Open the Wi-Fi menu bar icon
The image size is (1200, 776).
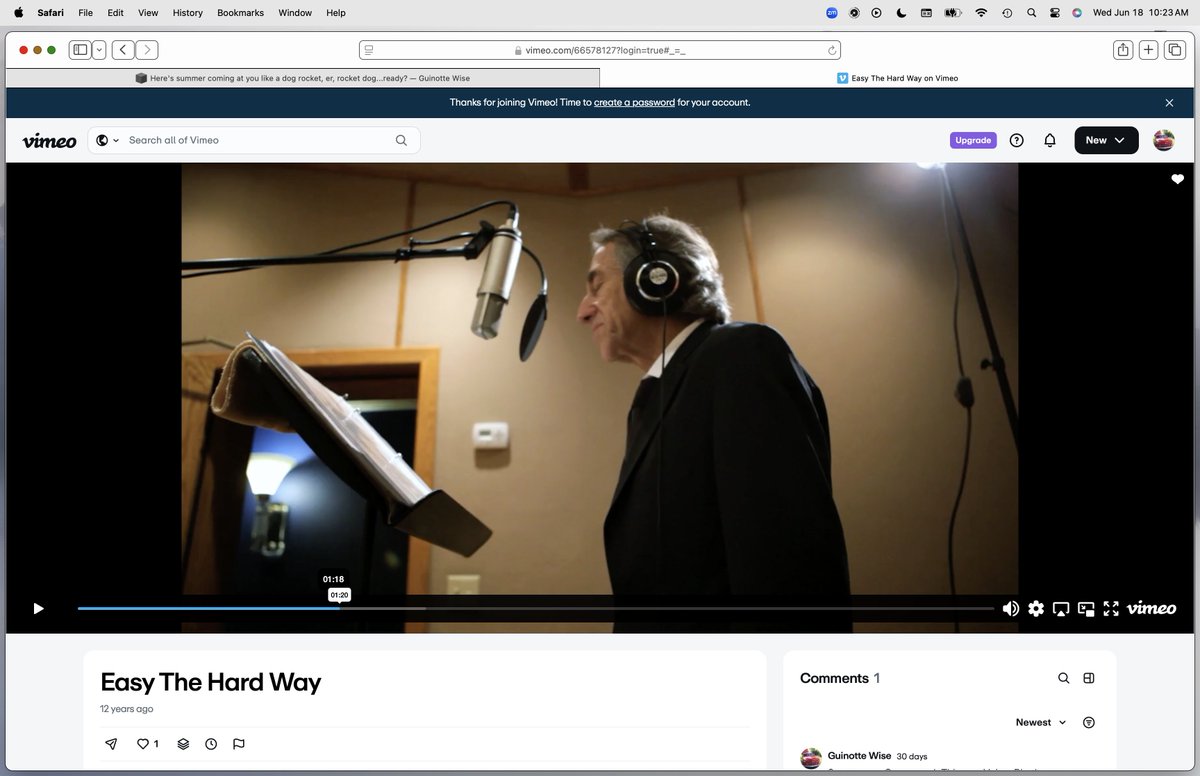(981, 13)
